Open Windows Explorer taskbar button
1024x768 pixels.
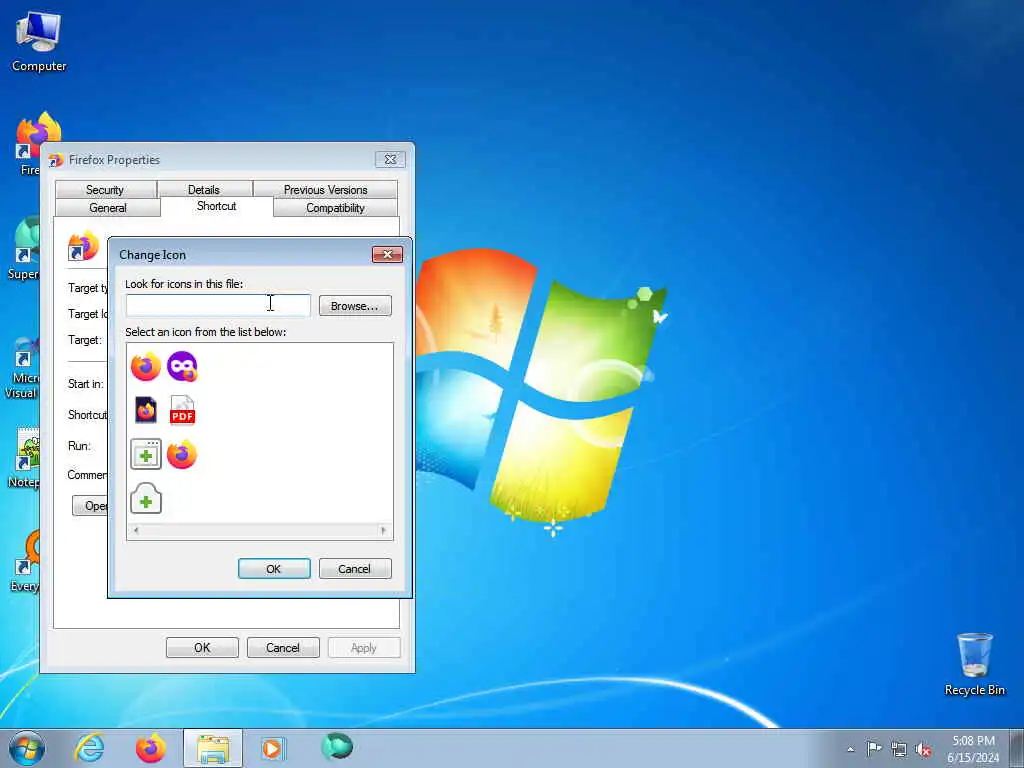tap(213, 748)
